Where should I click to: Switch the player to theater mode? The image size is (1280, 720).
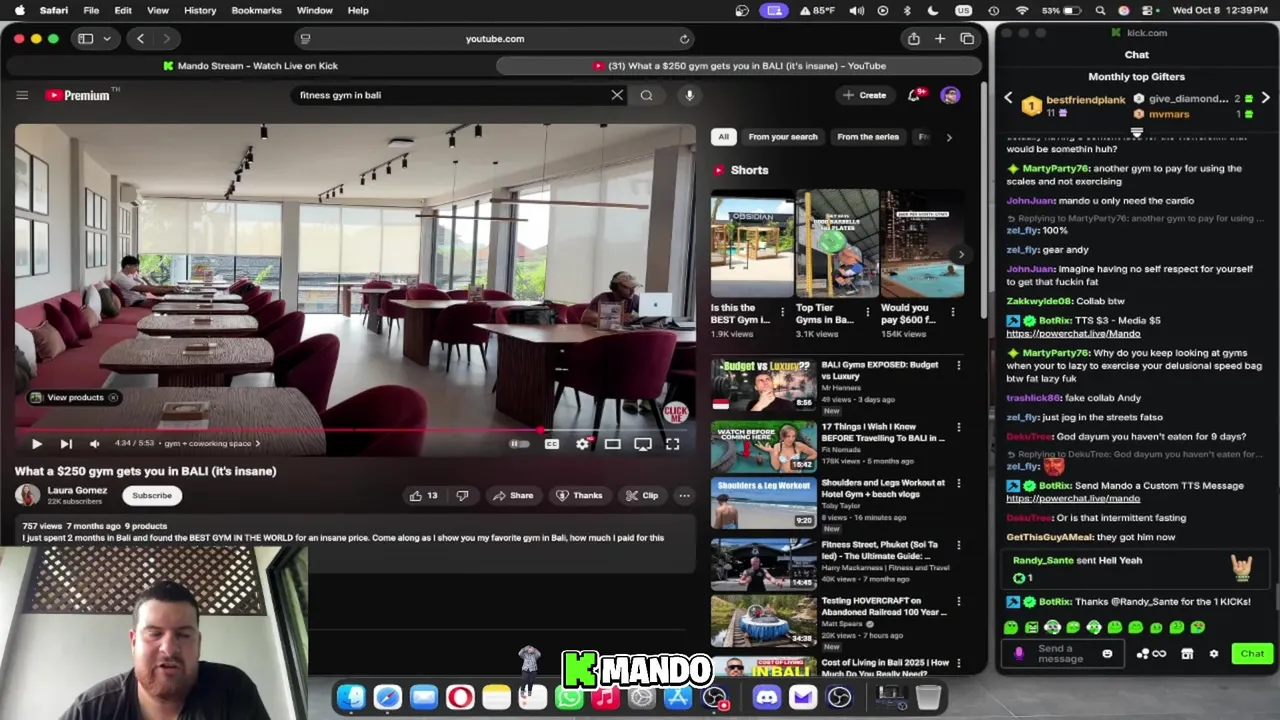[x=613, y=444]
